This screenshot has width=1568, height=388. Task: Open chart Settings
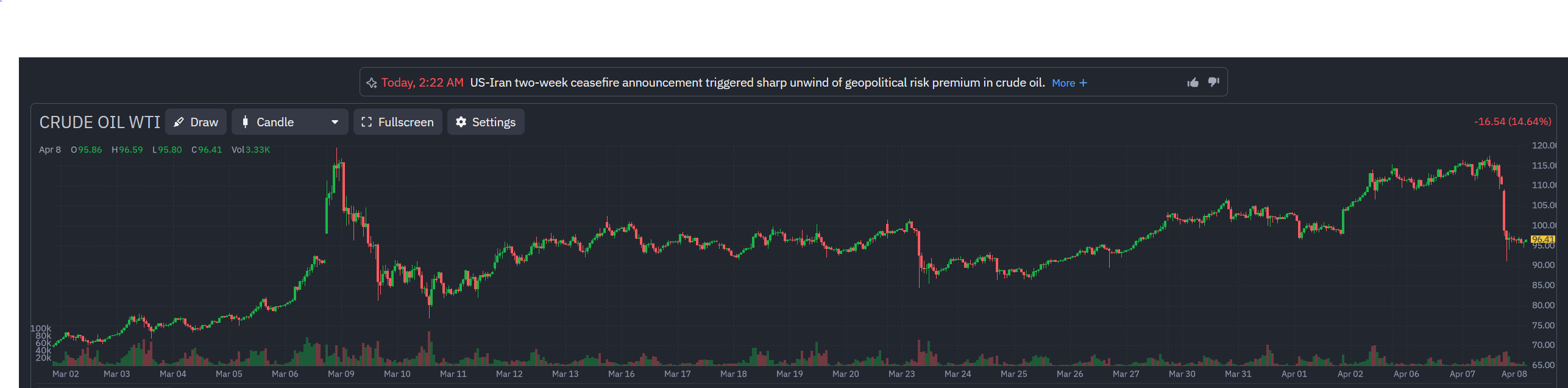[486, 122]
